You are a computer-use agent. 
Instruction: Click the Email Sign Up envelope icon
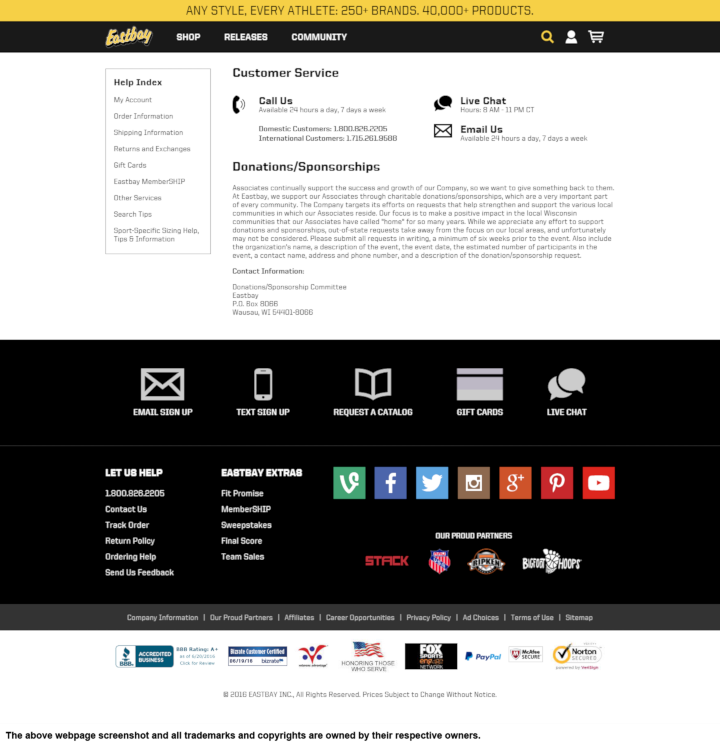tap(162, 384)
